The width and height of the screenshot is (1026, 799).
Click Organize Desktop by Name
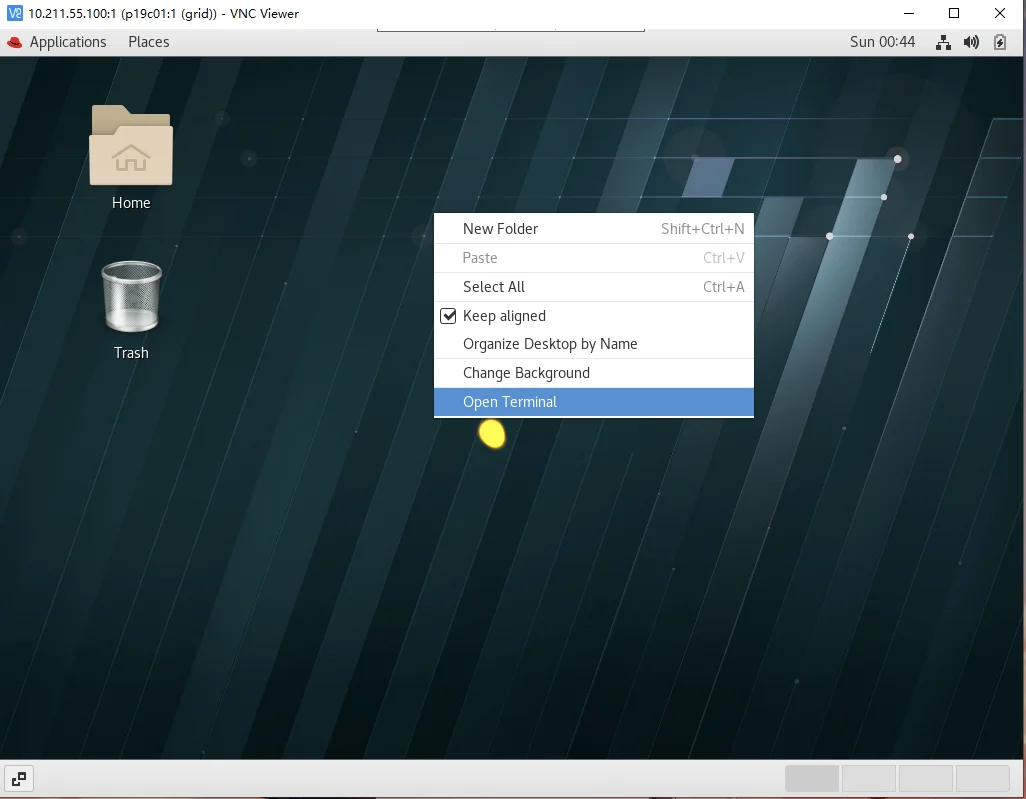(x=593, y=344)
